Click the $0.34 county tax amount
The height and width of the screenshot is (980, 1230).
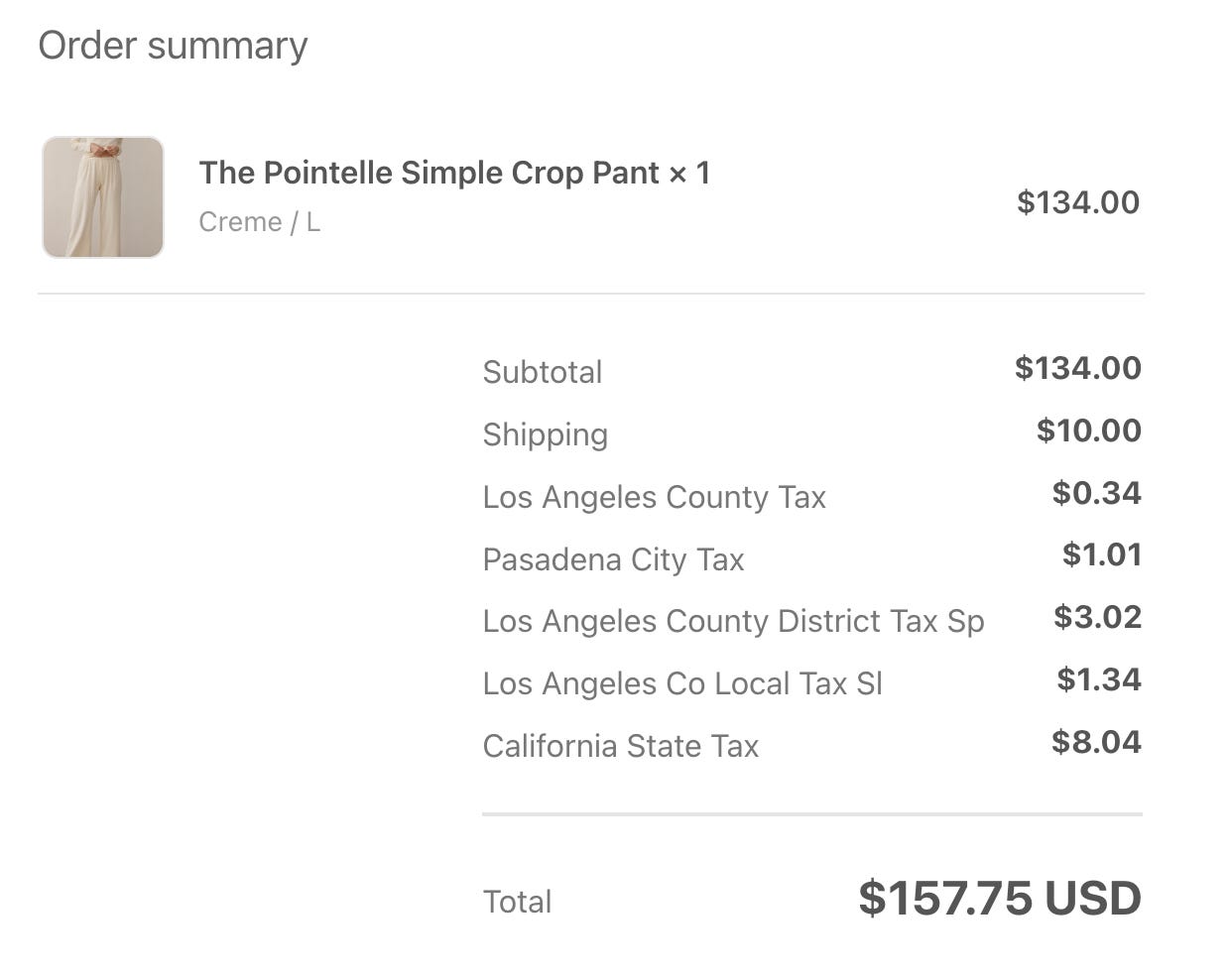(x=1097, y=493)
